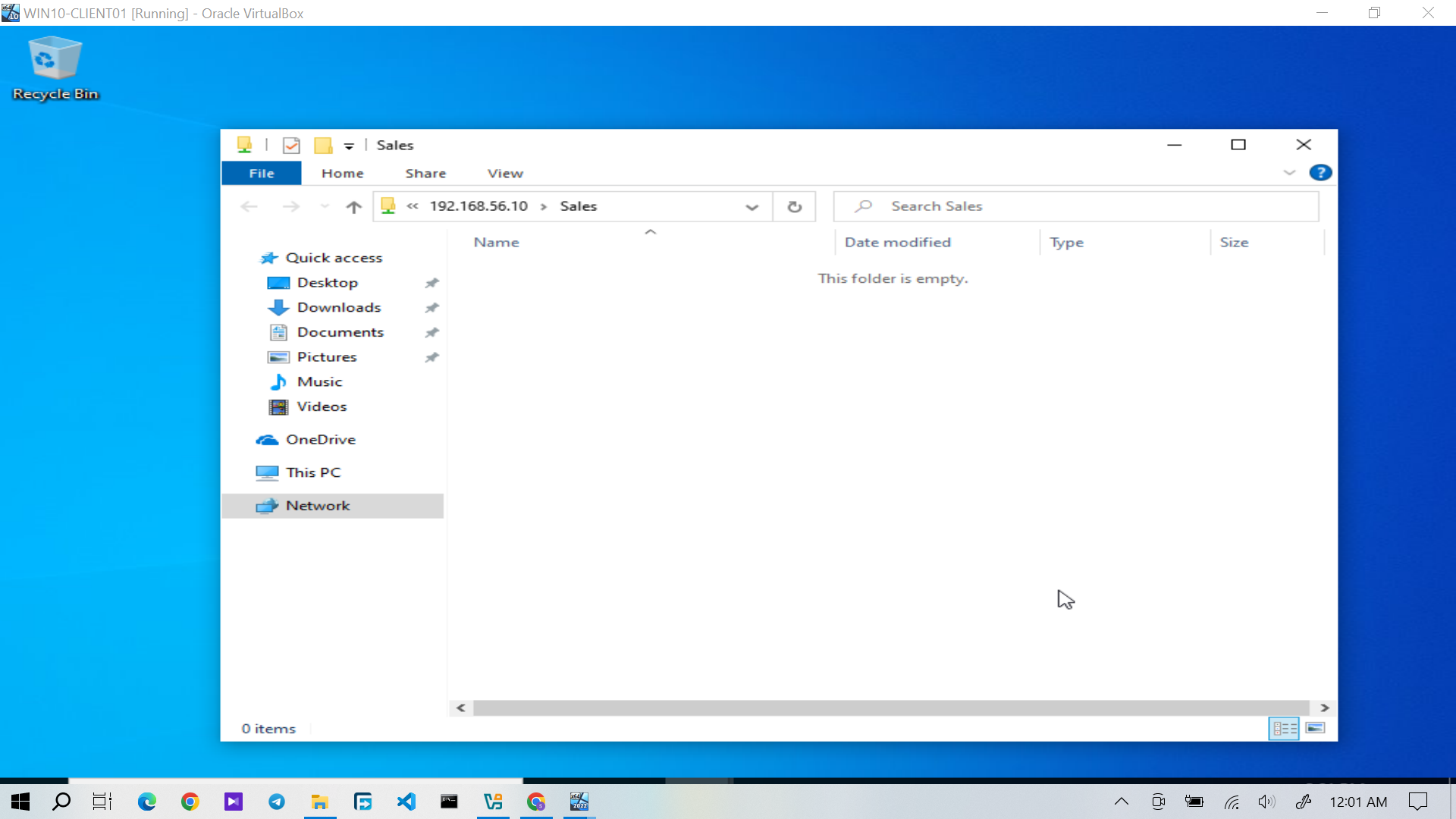Viewport: 1456px width, 819px height.
Task: Sort by the Size column header
Action: [x=1234, y=243]
